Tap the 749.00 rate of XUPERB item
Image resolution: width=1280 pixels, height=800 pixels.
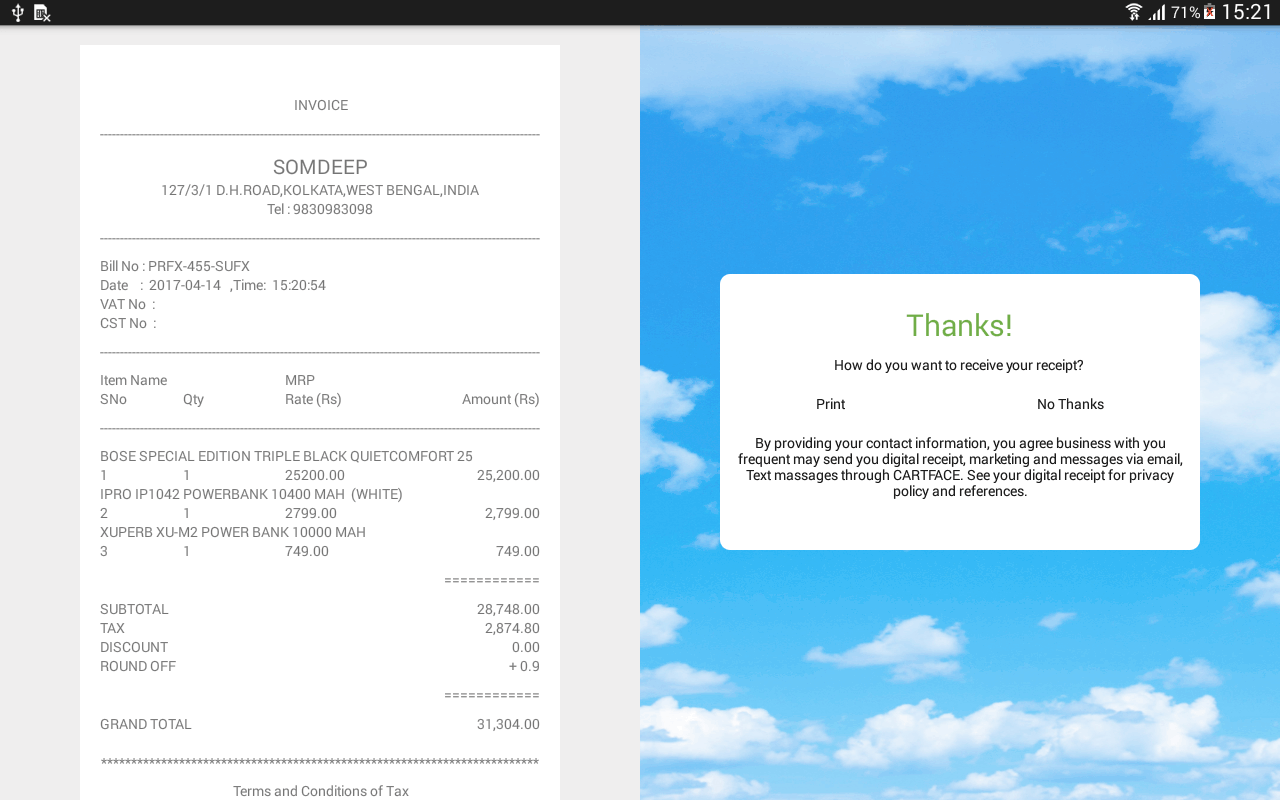point(307,551)
